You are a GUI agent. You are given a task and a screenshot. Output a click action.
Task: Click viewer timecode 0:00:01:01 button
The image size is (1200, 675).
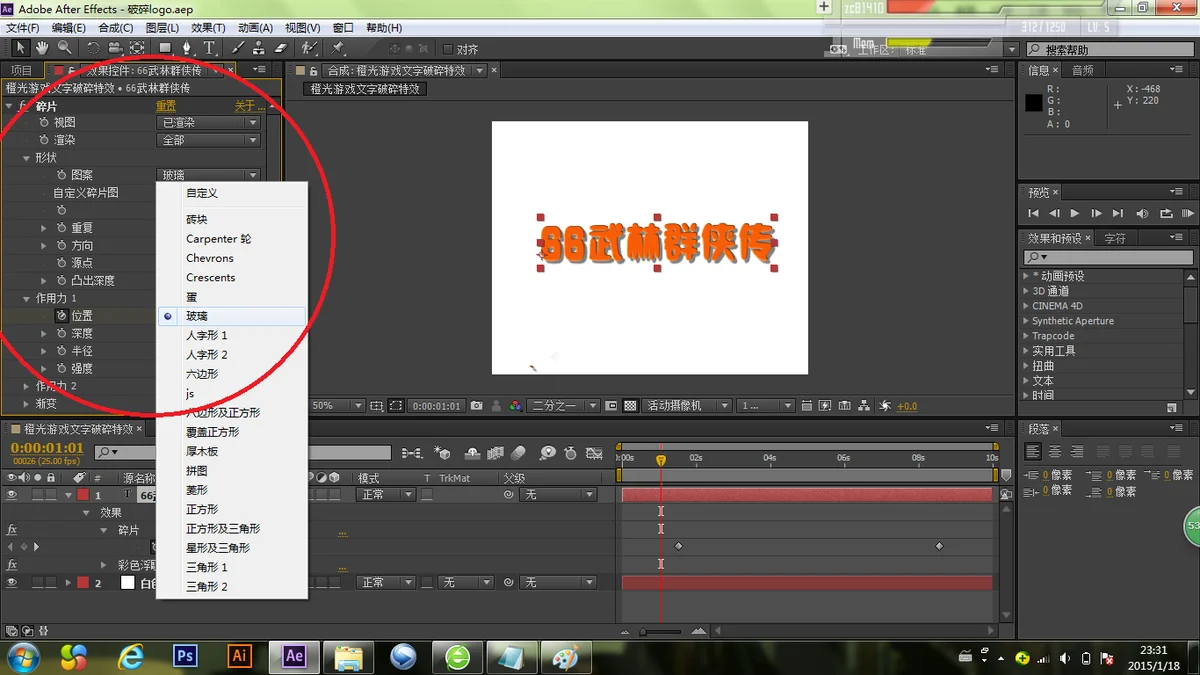point(436,406)
